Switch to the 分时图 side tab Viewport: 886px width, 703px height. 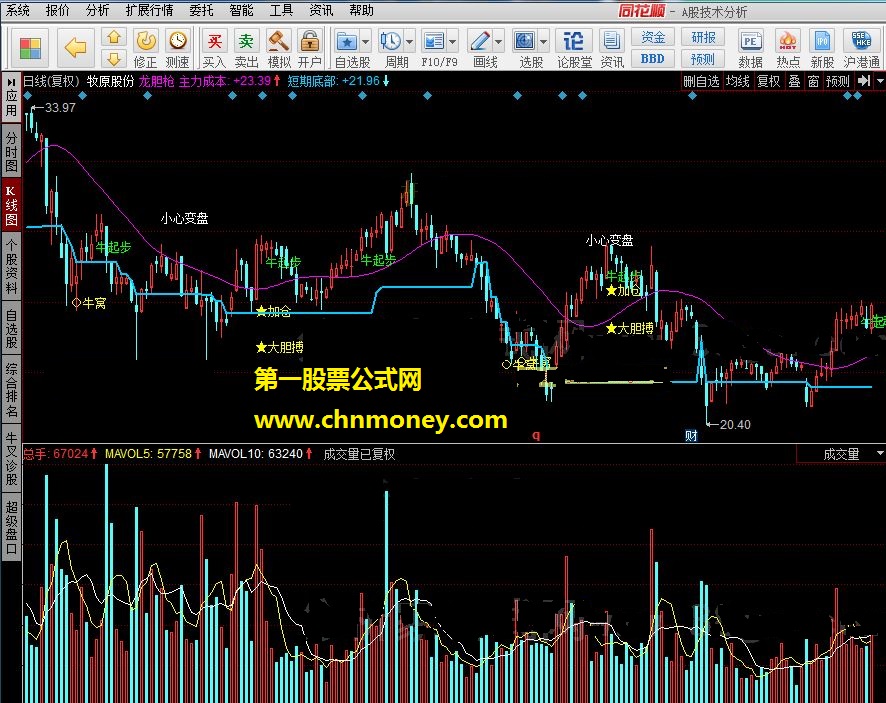pos(11,151)
